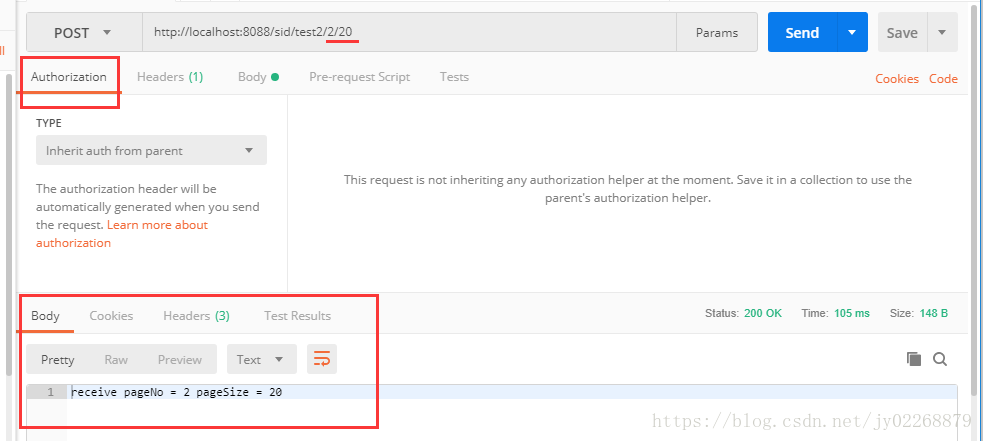Expand the Save options arrow
The height and width of the screenshot is (441, 983).
[942, 33]
